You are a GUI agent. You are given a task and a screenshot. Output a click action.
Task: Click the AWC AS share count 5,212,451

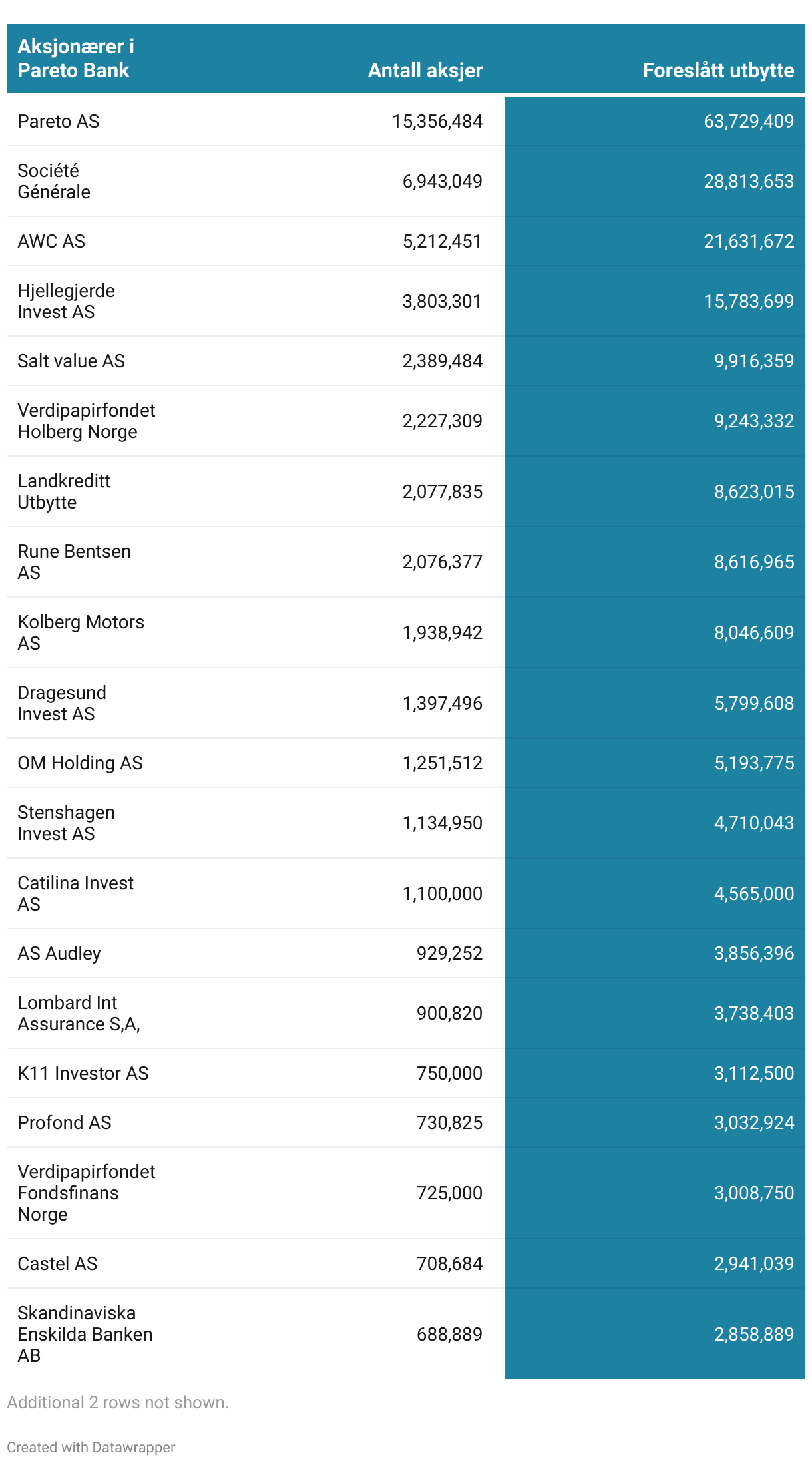click(442, 241)
